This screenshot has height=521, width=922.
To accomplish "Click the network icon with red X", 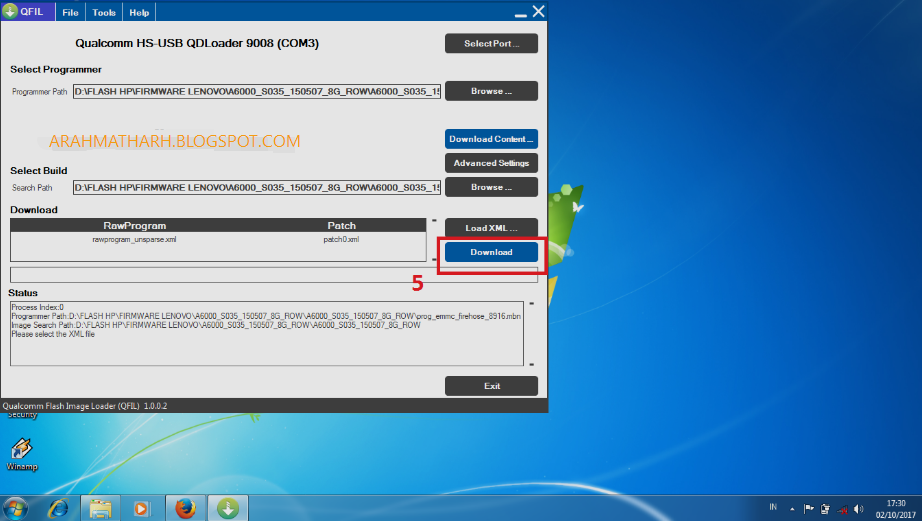I will 842,509.
